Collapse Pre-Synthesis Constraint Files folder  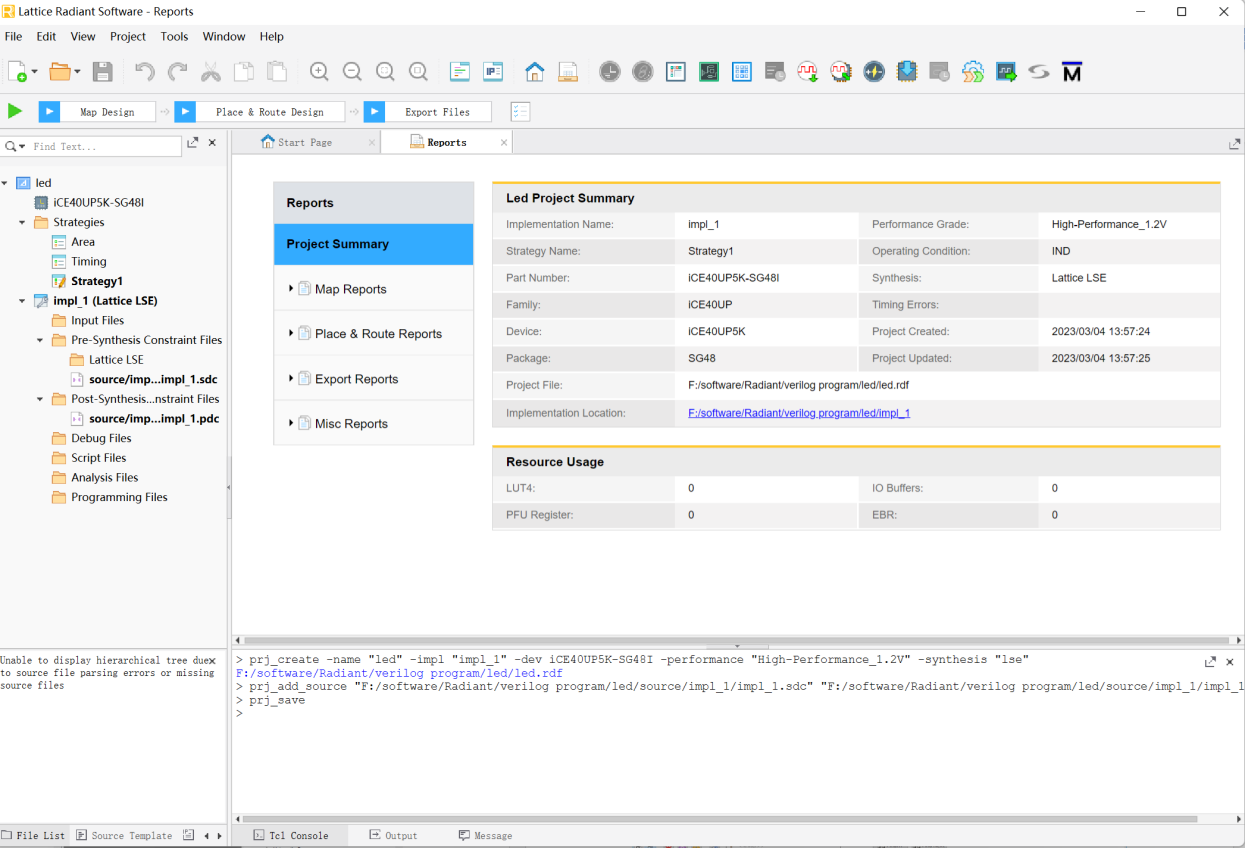pos(41,340)
